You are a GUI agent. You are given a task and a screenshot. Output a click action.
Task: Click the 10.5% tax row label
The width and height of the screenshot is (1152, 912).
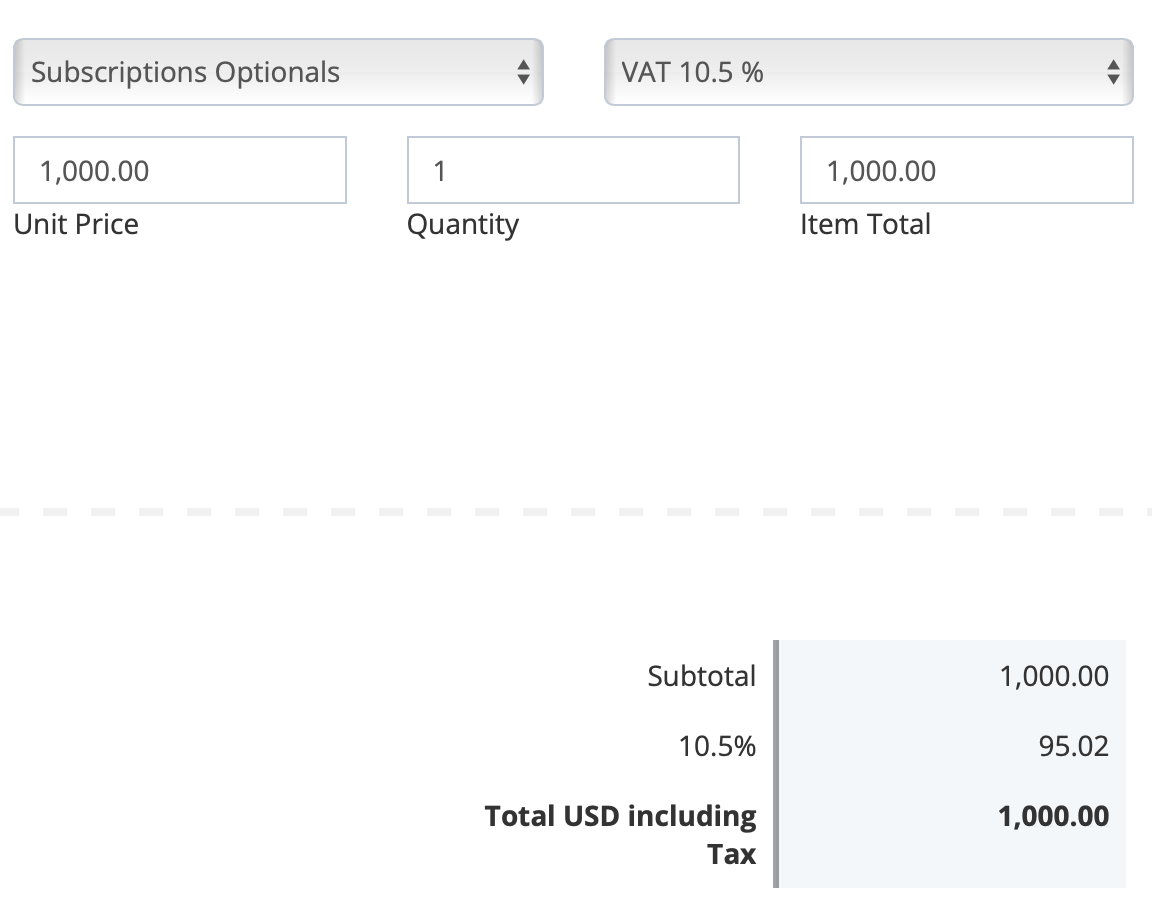717,746
